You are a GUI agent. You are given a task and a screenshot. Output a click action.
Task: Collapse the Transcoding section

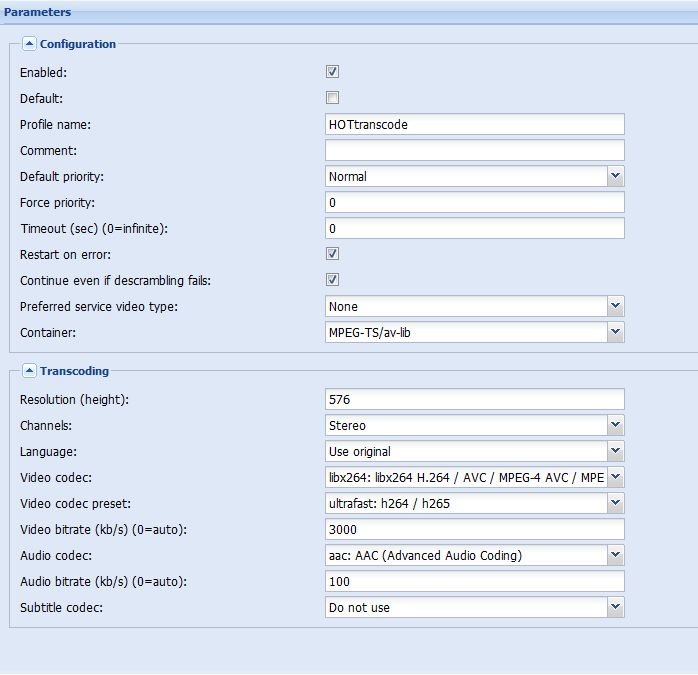point(29,370)
